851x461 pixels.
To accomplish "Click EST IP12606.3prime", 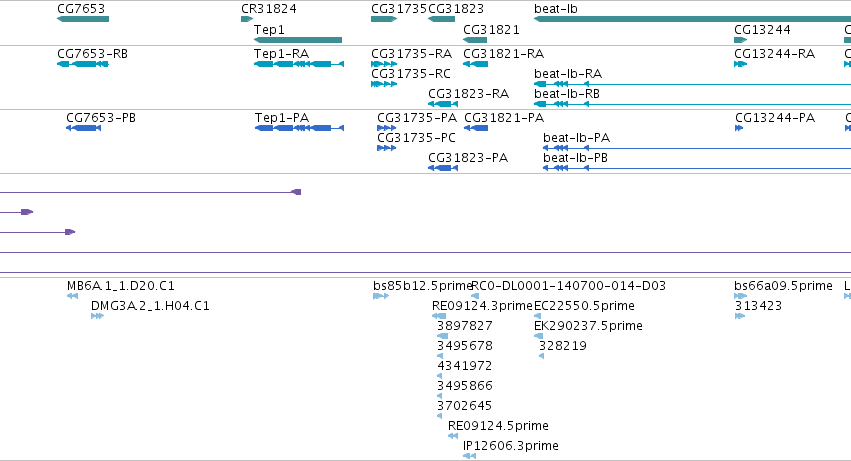I will coord(511,446).
